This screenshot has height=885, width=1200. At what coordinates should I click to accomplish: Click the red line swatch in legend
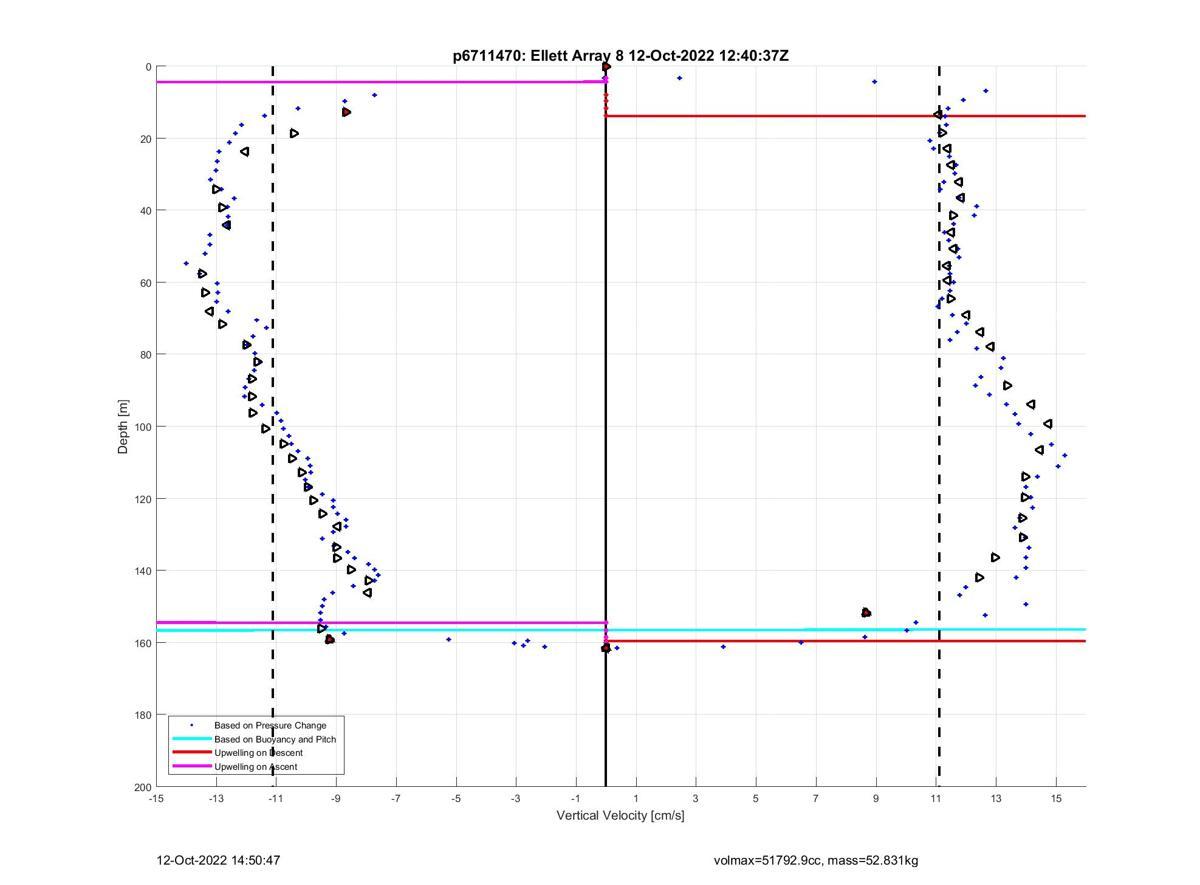(x=192, y=753)
